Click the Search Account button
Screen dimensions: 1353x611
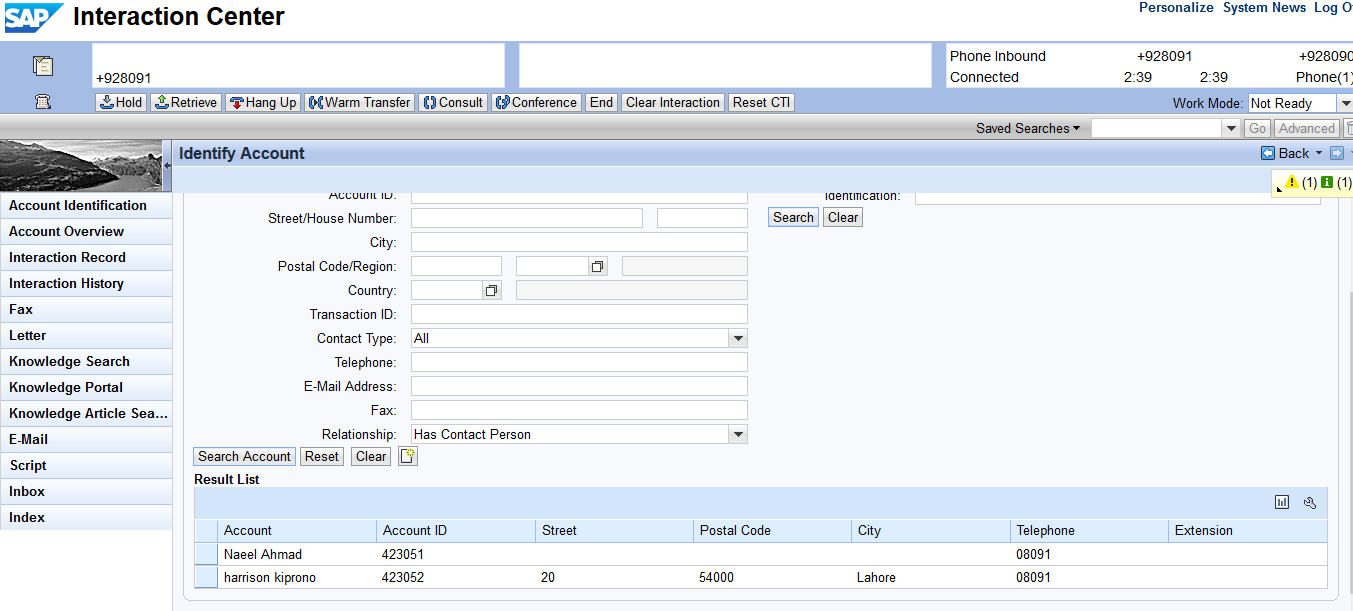(244, 456)
